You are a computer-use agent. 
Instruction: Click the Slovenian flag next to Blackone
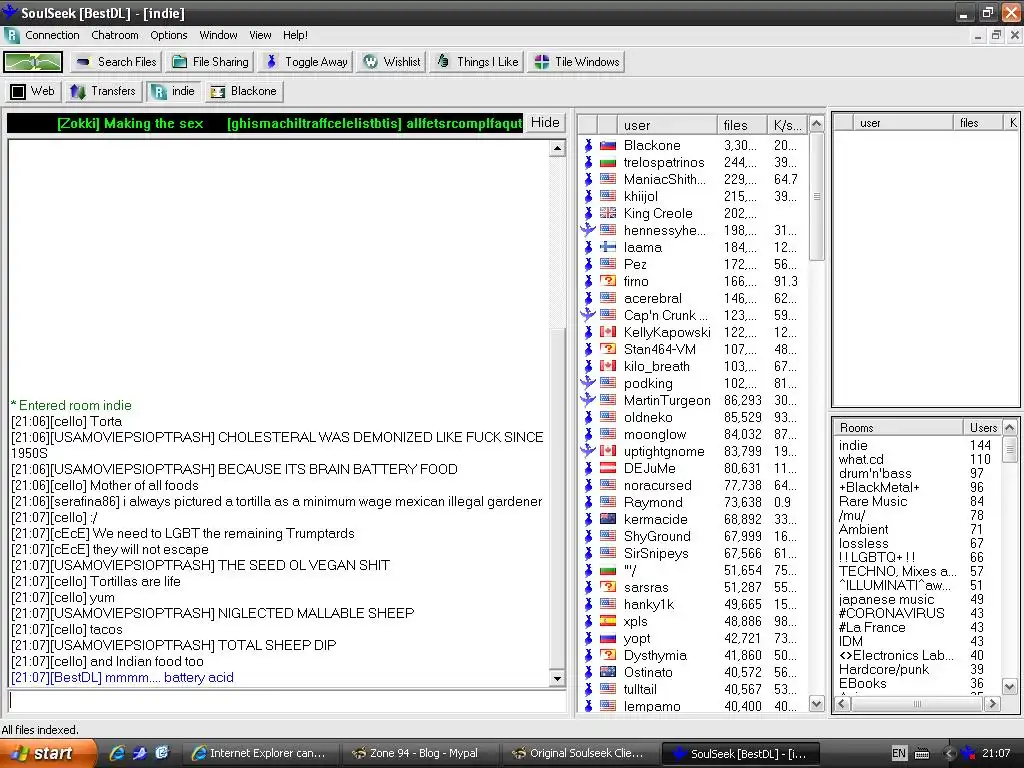click(608, 146)
